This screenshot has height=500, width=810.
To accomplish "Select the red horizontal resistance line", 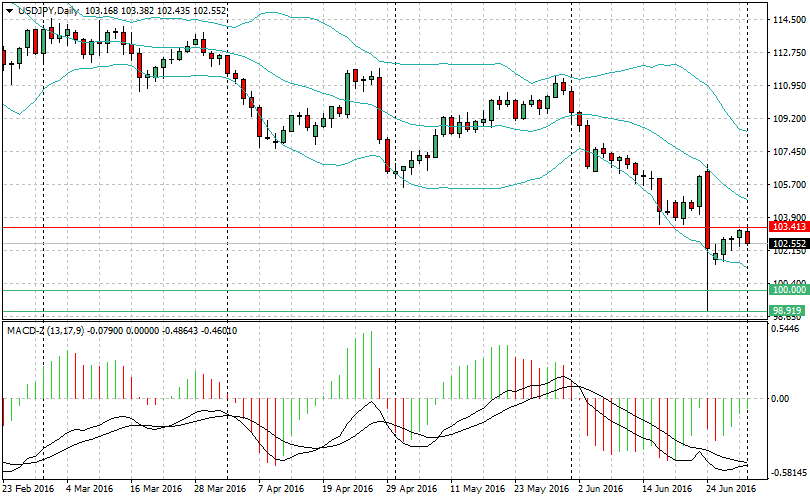I will [385, 227].
